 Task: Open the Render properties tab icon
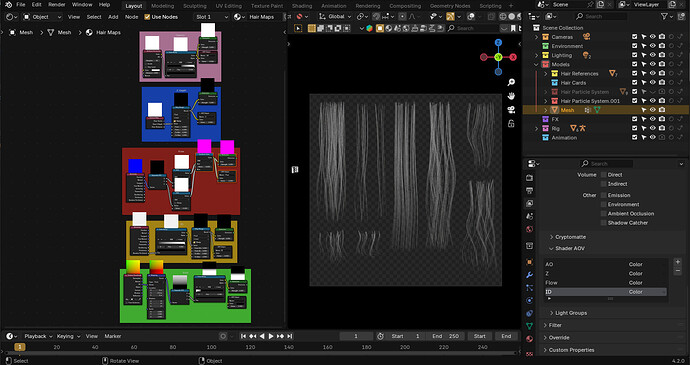529,177
